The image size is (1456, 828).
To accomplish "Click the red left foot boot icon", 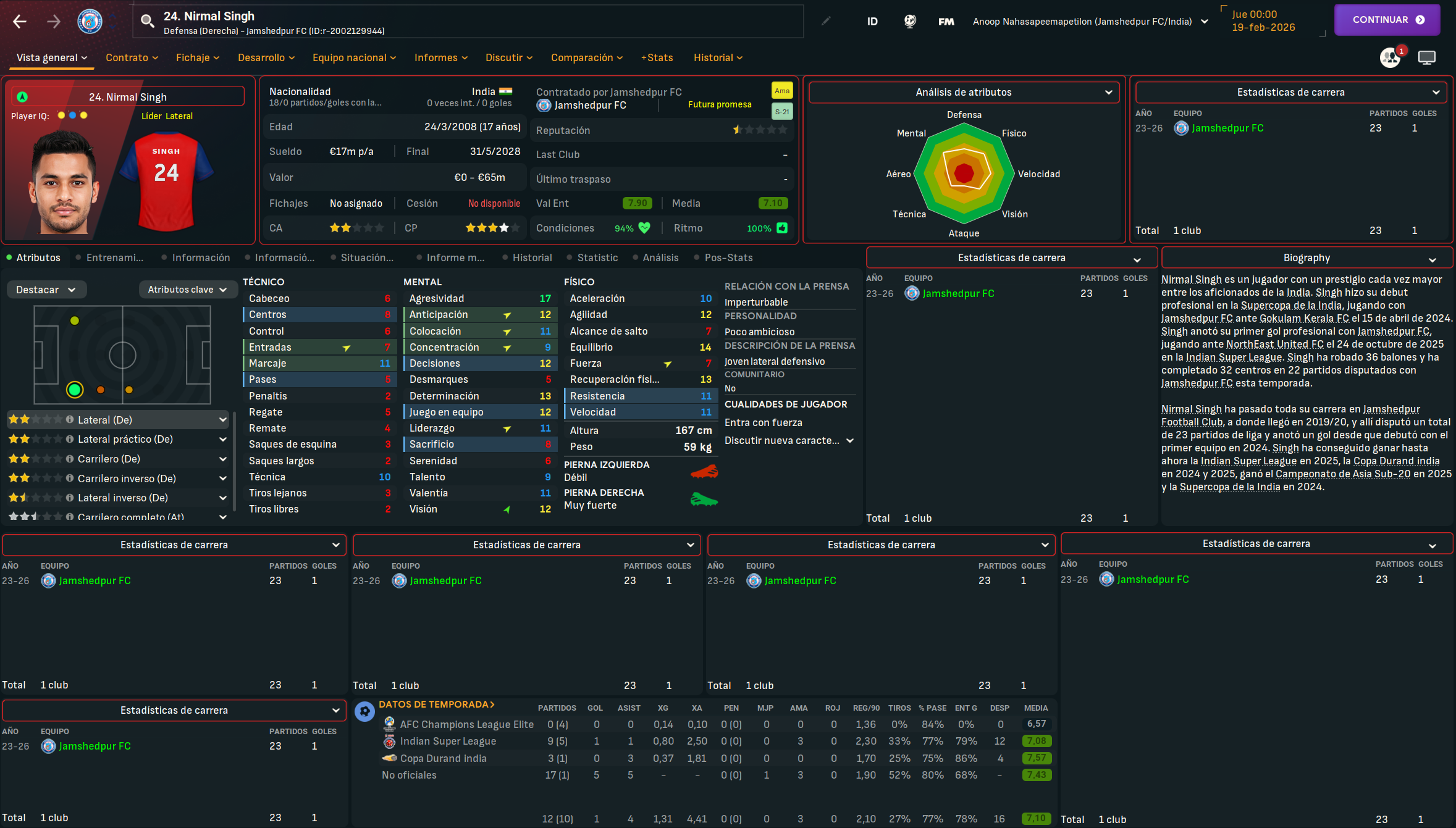I will [x=704, y=472].
